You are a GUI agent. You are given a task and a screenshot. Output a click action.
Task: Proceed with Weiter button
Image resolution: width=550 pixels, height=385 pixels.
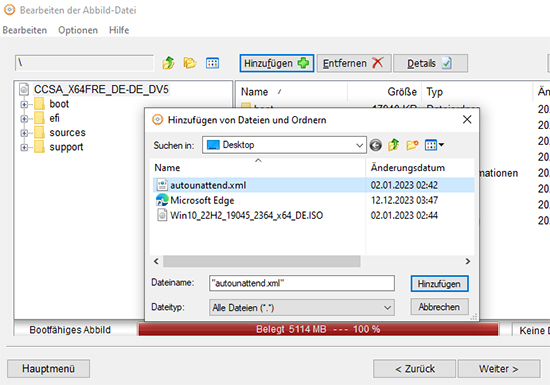[x=499, y=369]
